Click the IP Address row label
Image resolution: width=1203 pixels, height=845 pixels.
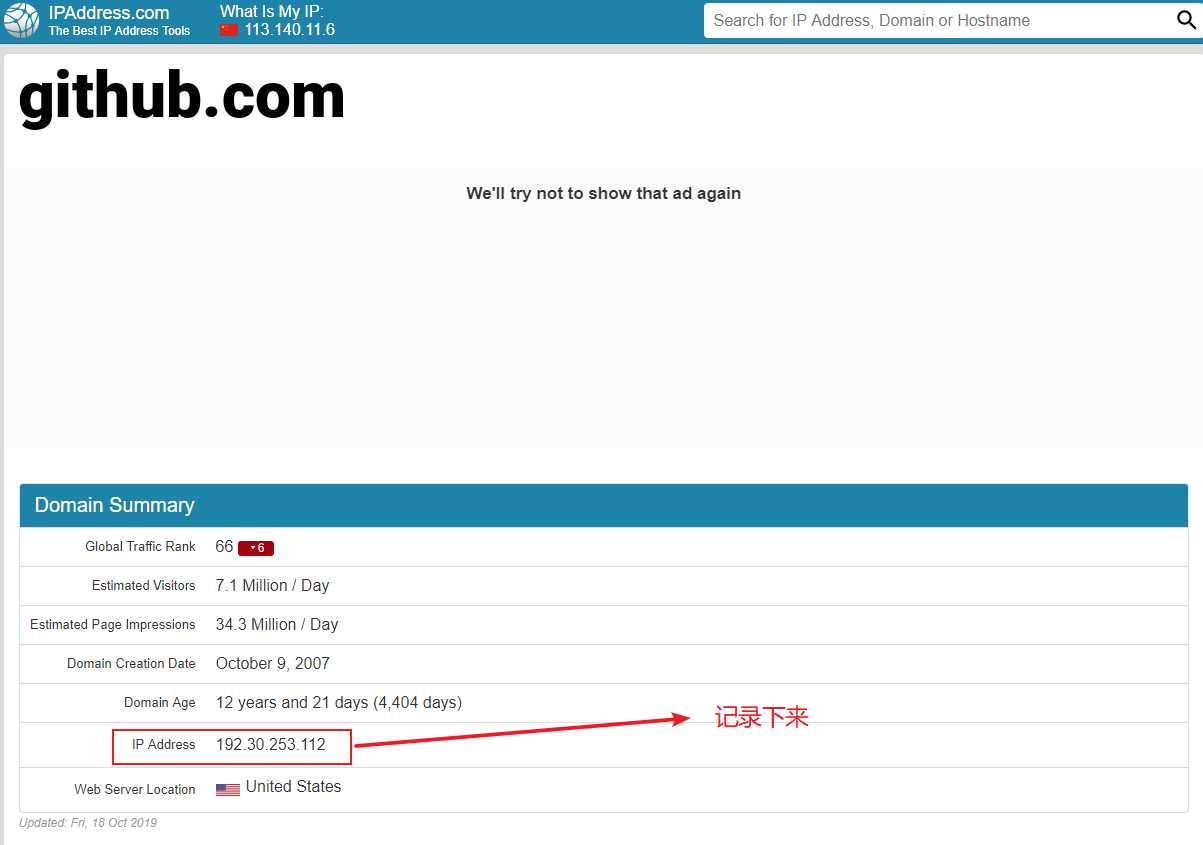click(x=164, y=745)
